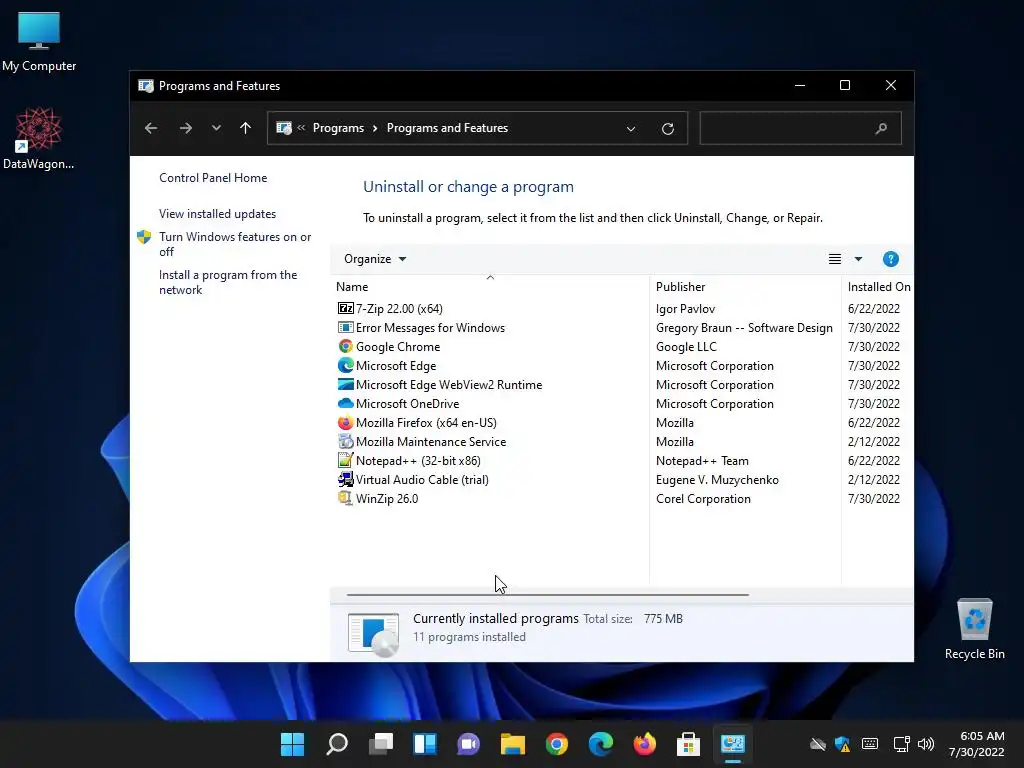Image resolution: width=1024 pixels, height=768 pixels.
Task: Open taskbar Search
Action: pyautogui.click(x=337, y=744)
